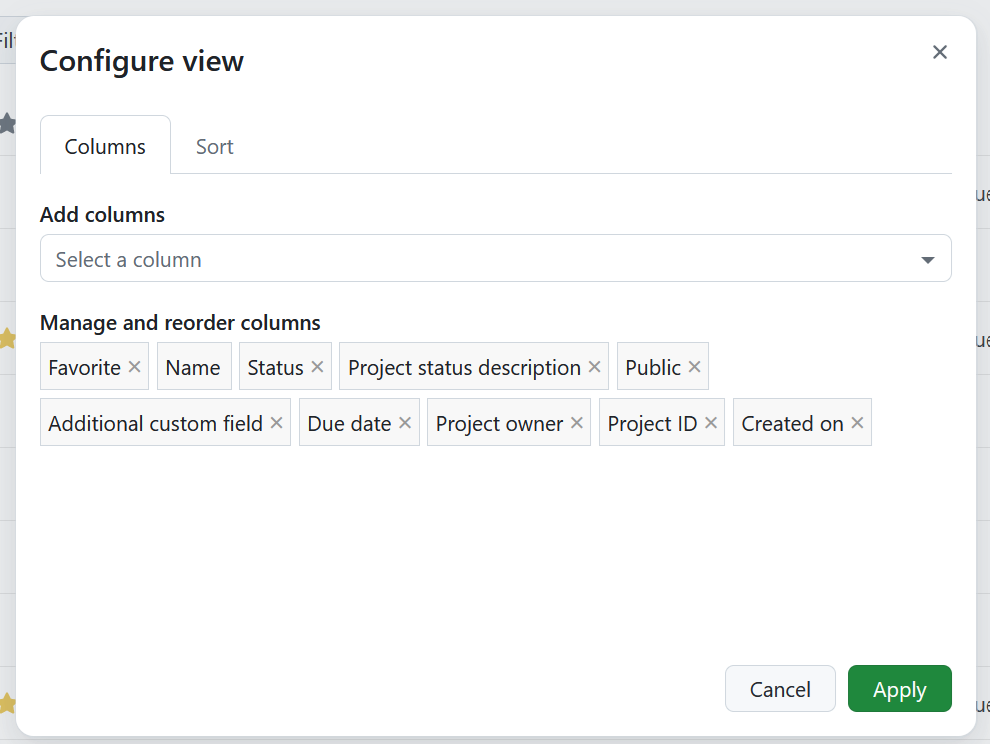The height and width of the screenshot is (744, 990).
Task: Remove the Favorite column chip
Action: coord(135,367)
